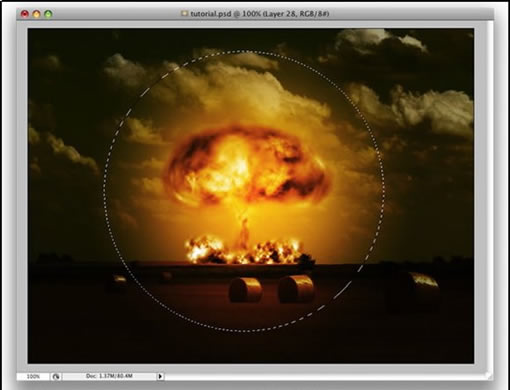Click the mushroom cloud fireball on the canvas
This screenshot has width=510, height=390.
(246, 165)
